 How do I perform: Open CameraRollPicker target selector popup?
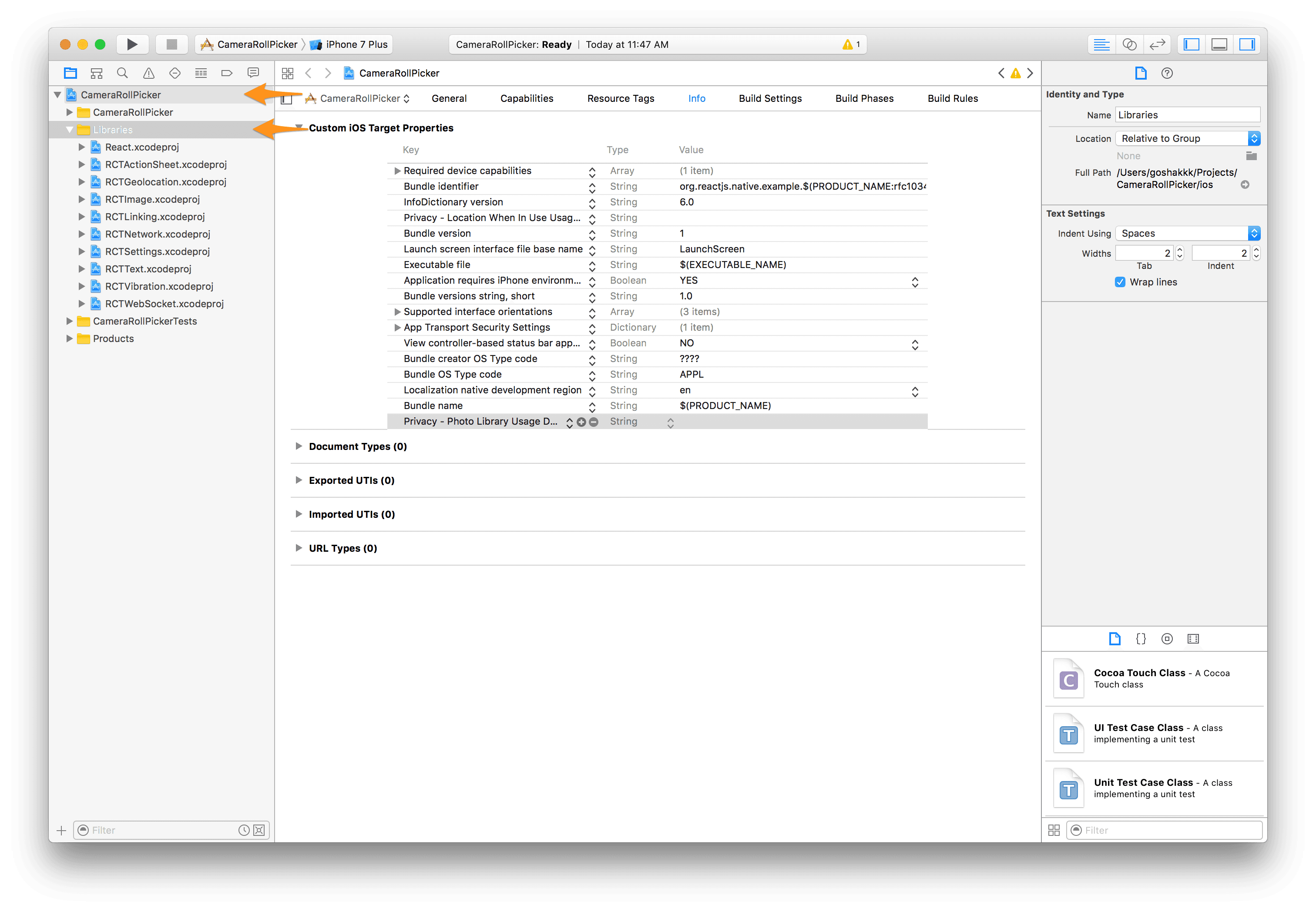coord(358,98)
